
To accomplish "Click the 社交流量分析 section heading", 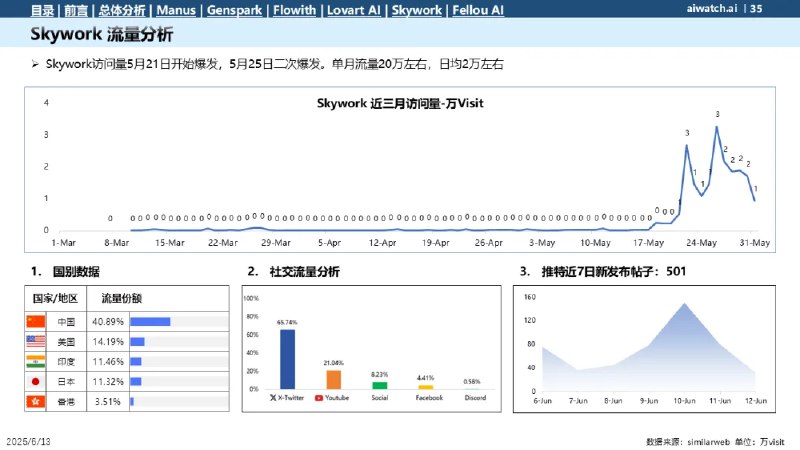I will point(305,271).
